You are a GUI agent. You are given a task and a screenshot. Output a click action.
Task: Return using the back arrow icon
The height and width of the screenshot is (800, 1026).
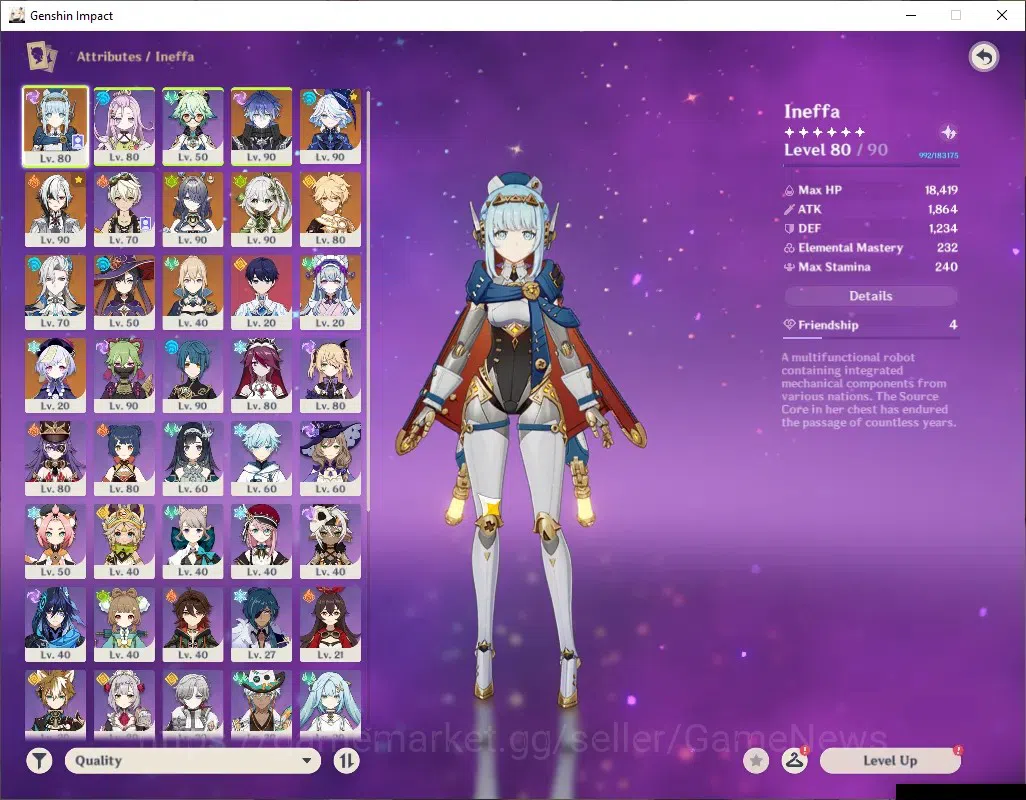(x=983, y=58)
